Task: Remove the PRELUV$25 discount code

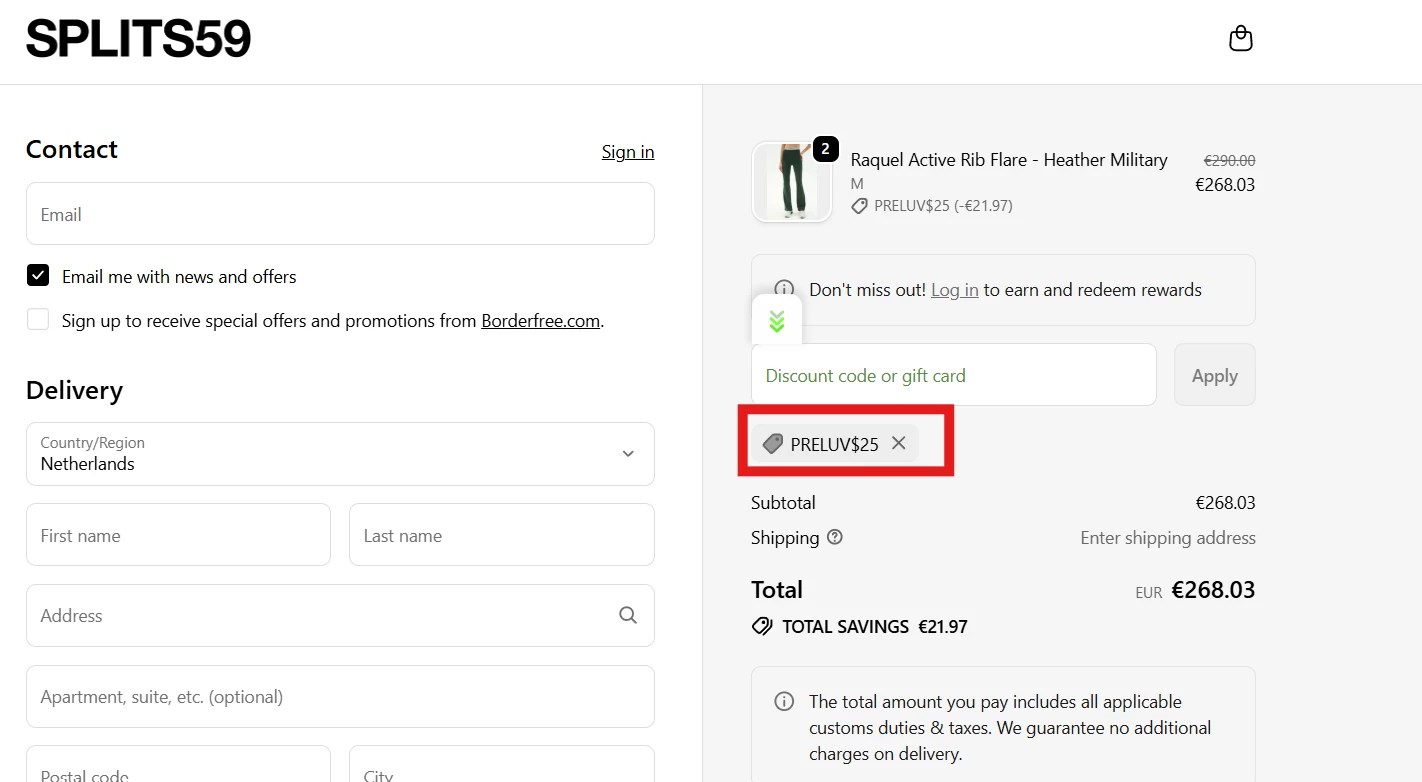Action: click(898, 443)
